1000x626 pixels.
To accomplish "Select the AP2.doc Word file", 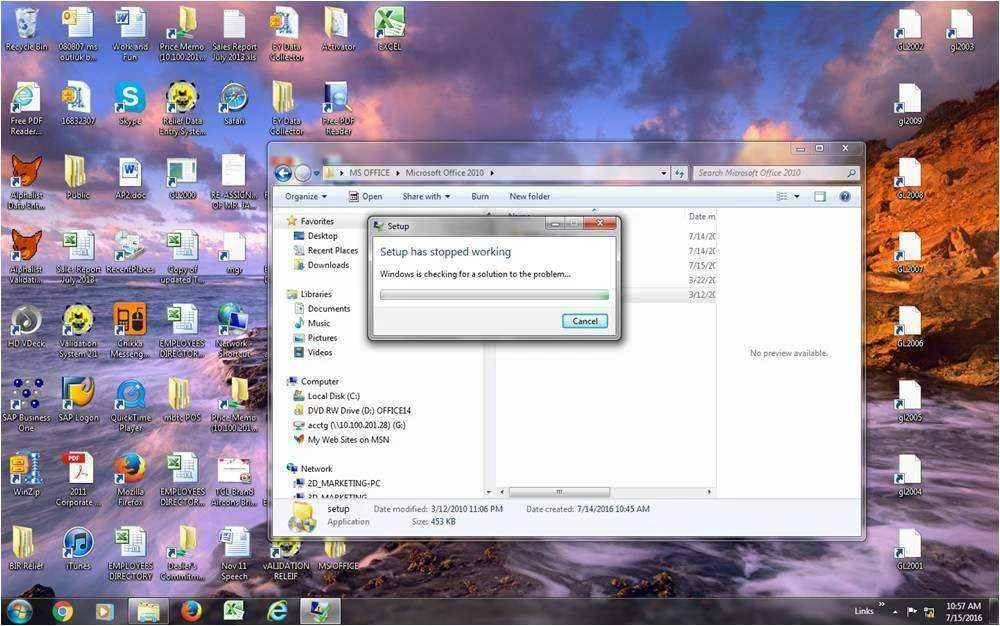I will point(130,178).
